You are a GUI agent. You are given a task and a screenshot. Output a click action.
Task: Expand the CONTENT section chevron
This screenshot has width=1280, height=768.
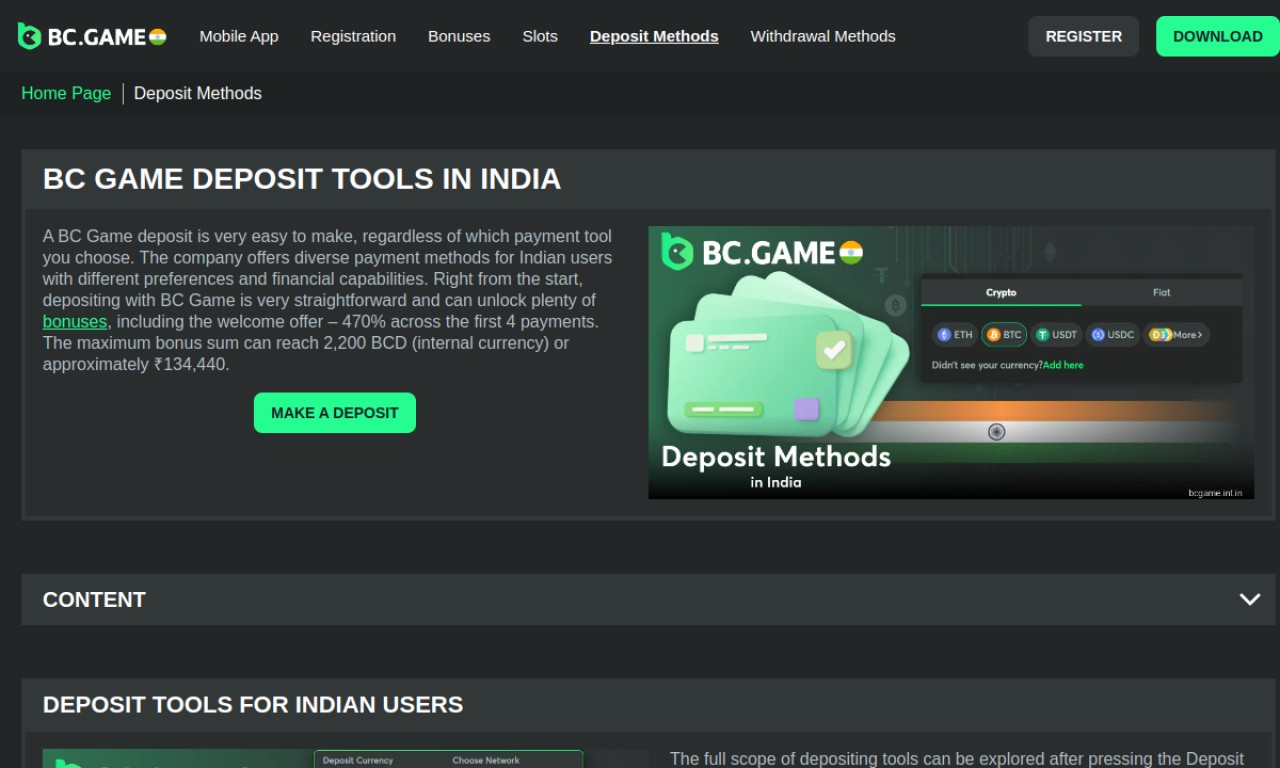point(1250,599)
